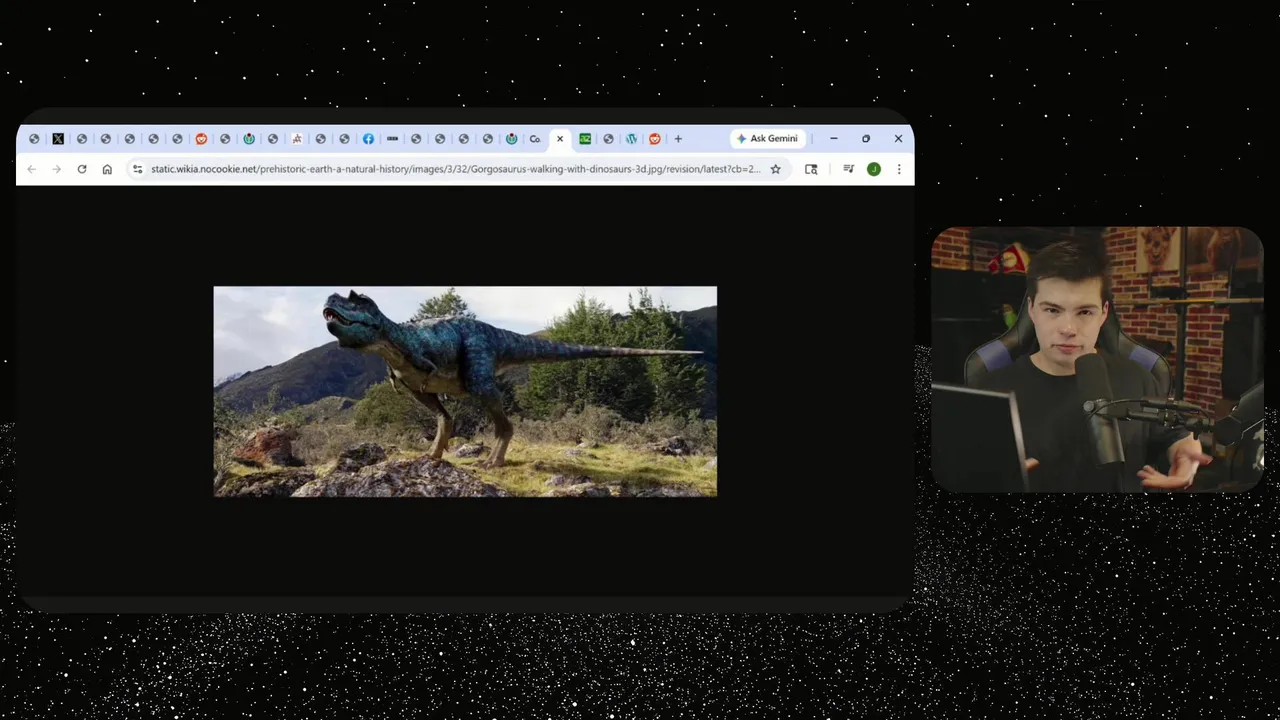Minimize the Chrome window
Viewport: 1280px width, 720px height.
(x=833, y=139)
